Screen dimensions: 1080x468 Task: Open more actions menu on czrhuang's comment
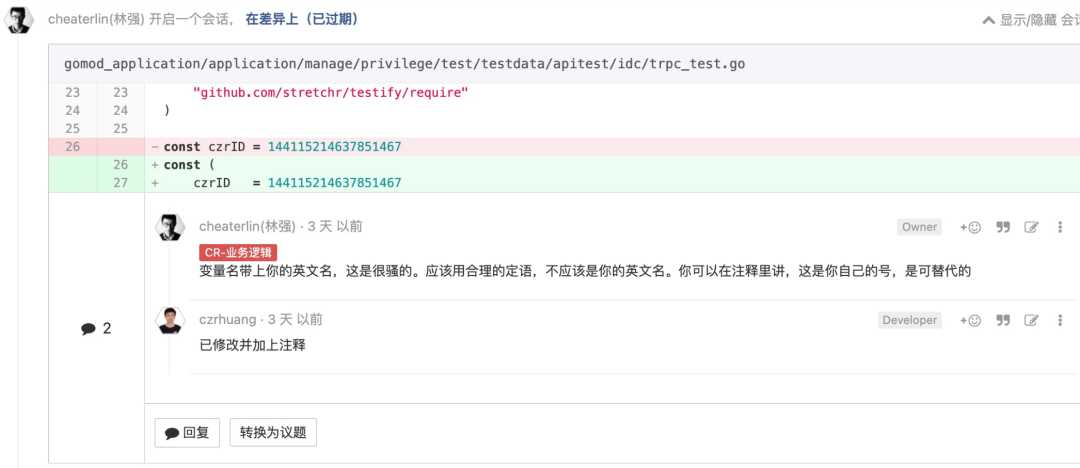tap(1060, 321)
